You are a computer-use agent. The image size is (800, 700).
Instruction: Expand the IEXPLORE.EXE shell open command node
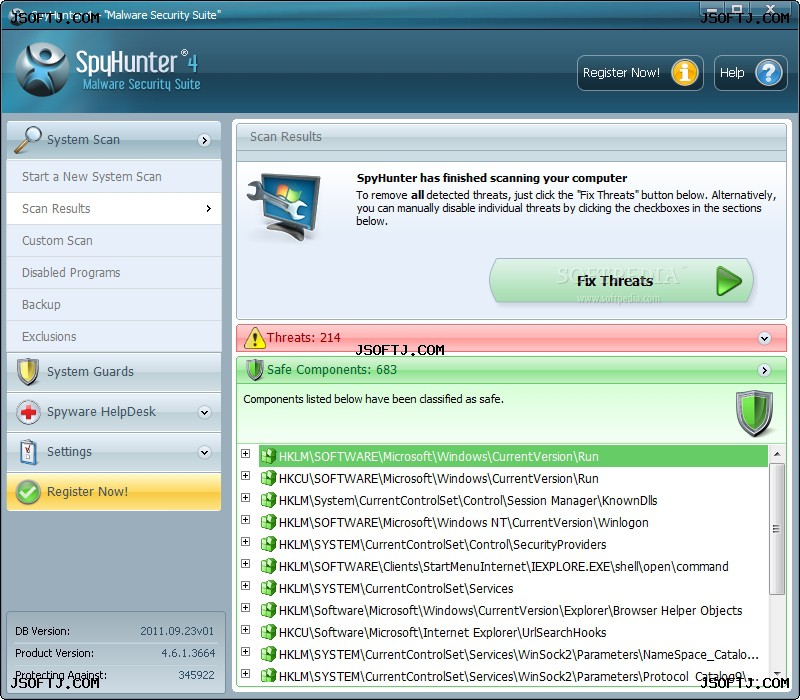pos(246,563)
